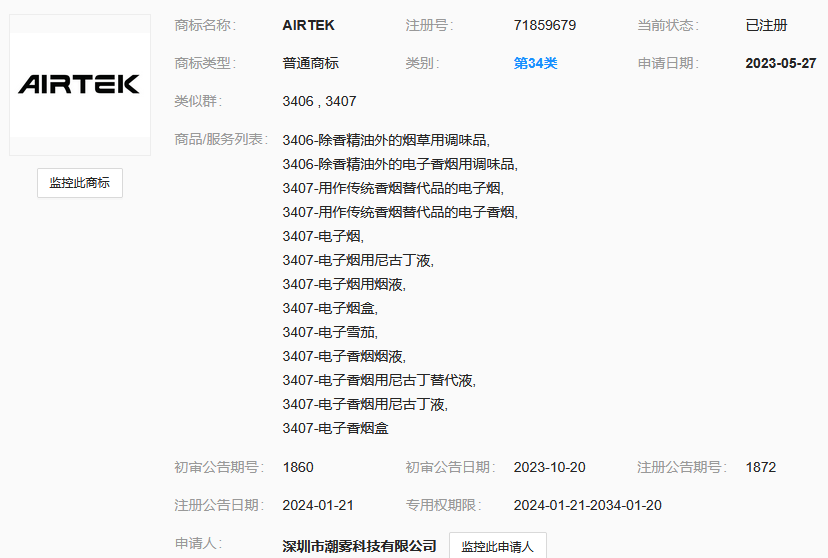Click the 类似群 label
The height and width of the screenshot is (558, 828).
point(199,101)
